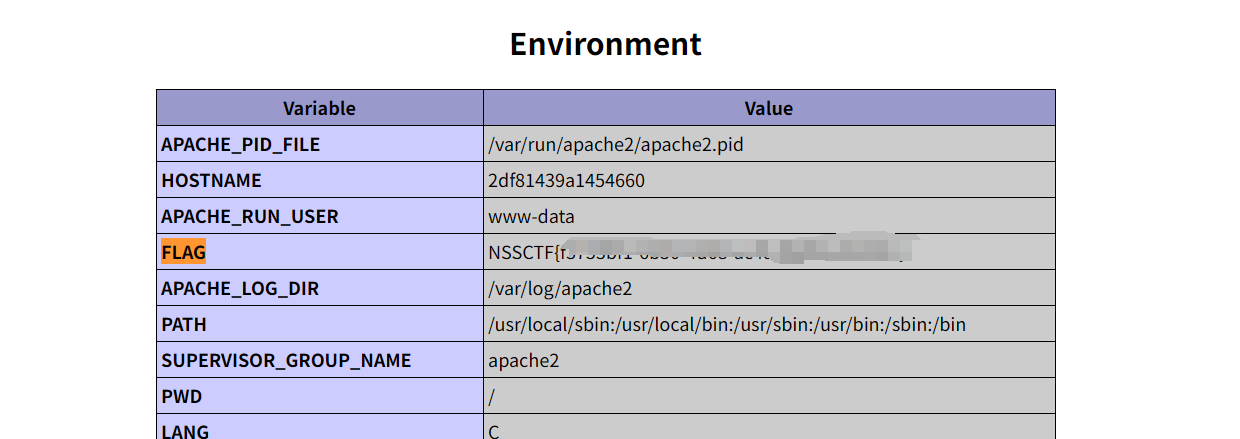The height and width of the screenshot is (439, 1240).
Task: Click the APACHE_RUN_USER variable cell
Action: coord(320,216)
